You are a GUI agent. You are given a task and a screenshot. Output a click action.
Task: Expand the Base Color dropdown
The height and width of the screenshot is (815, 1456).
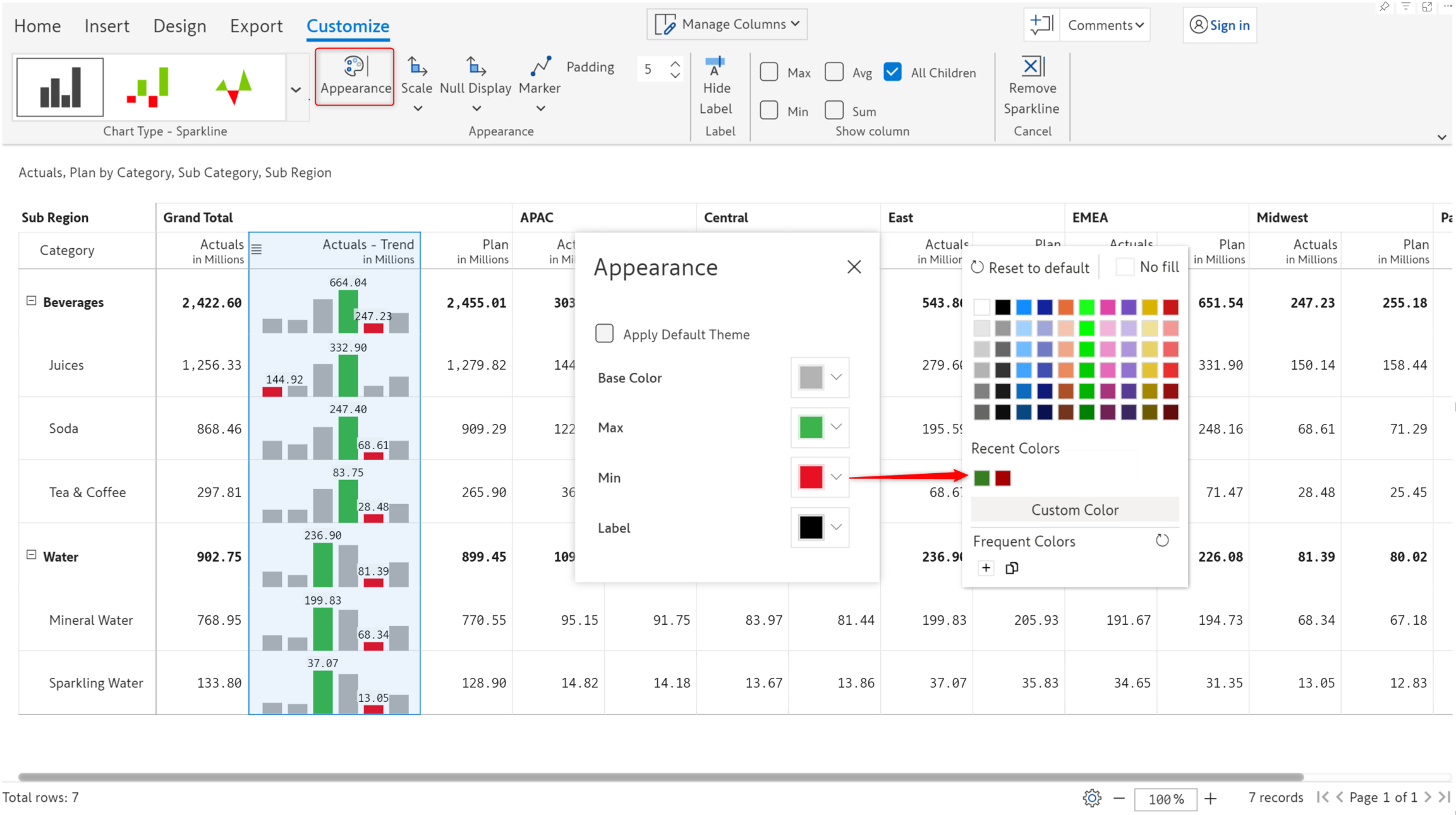tap(836, 377)
